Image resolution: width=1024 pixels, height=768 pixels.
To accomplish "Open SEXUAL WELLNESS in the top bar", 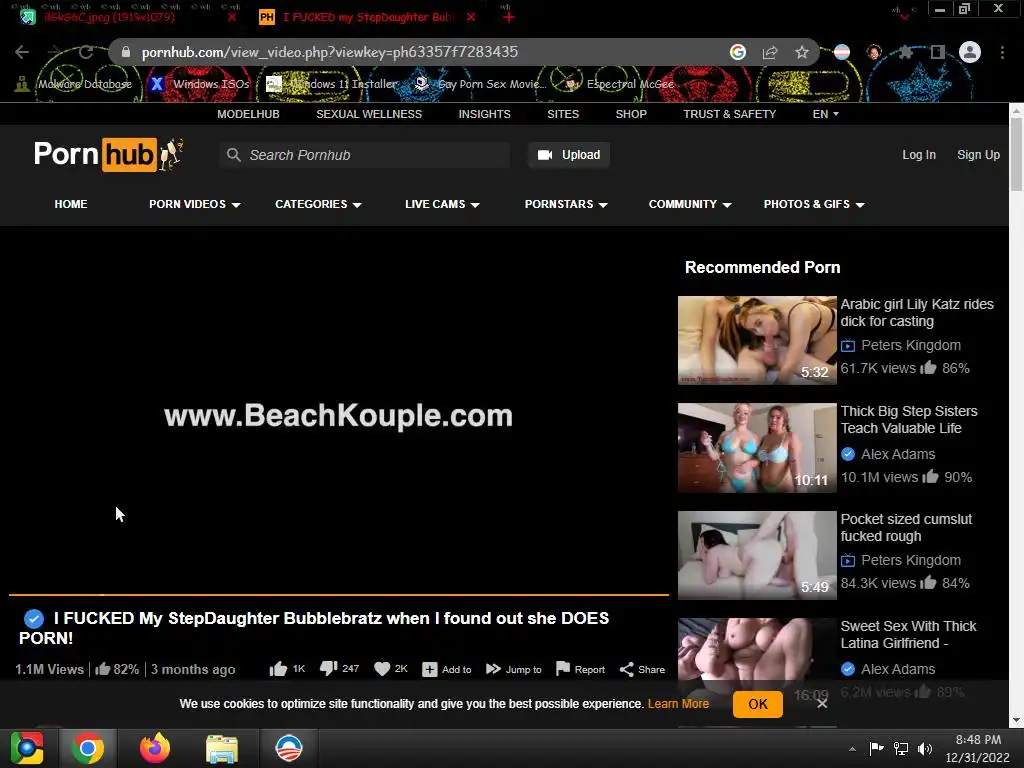I will tap(369, 114).
